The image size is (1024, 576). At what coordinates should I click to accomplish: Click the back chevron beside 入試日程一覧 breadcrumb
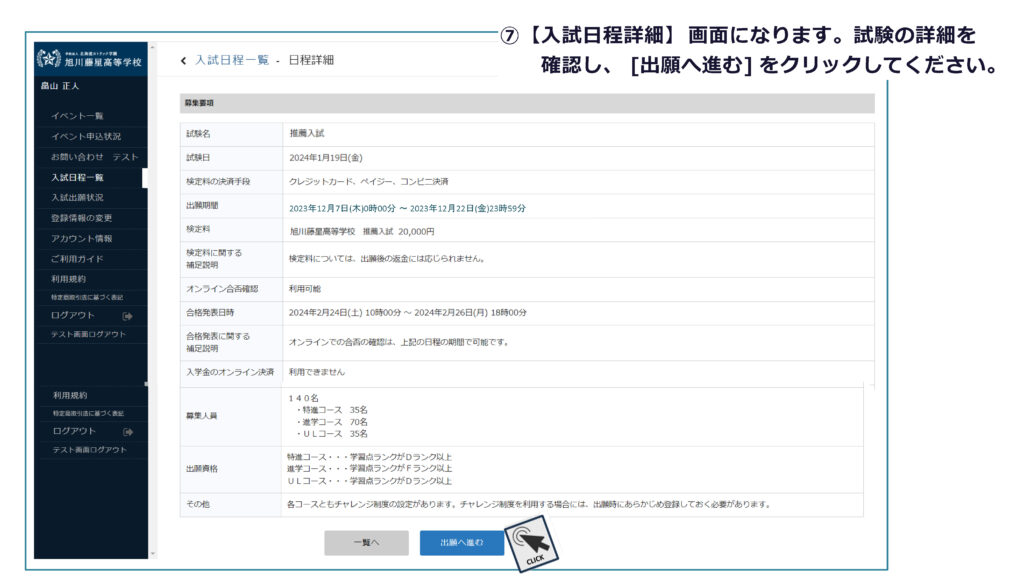[183, 61]
